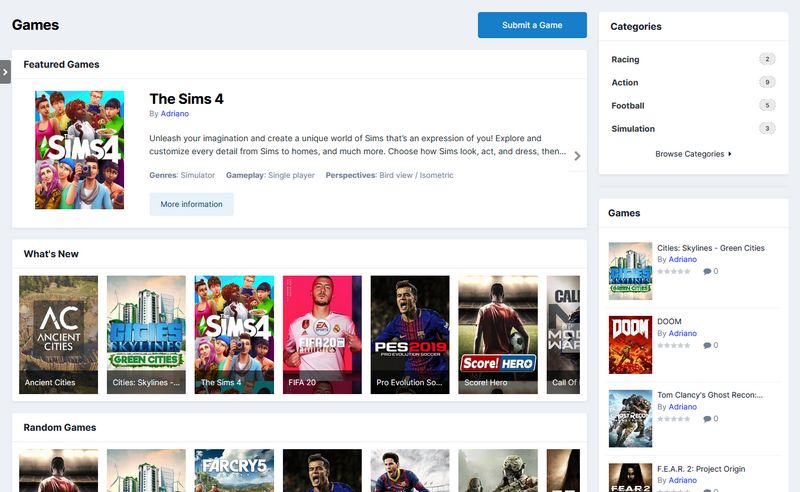Advance featured games with next arrow
The image size is (800, 492).
[577, 156]
